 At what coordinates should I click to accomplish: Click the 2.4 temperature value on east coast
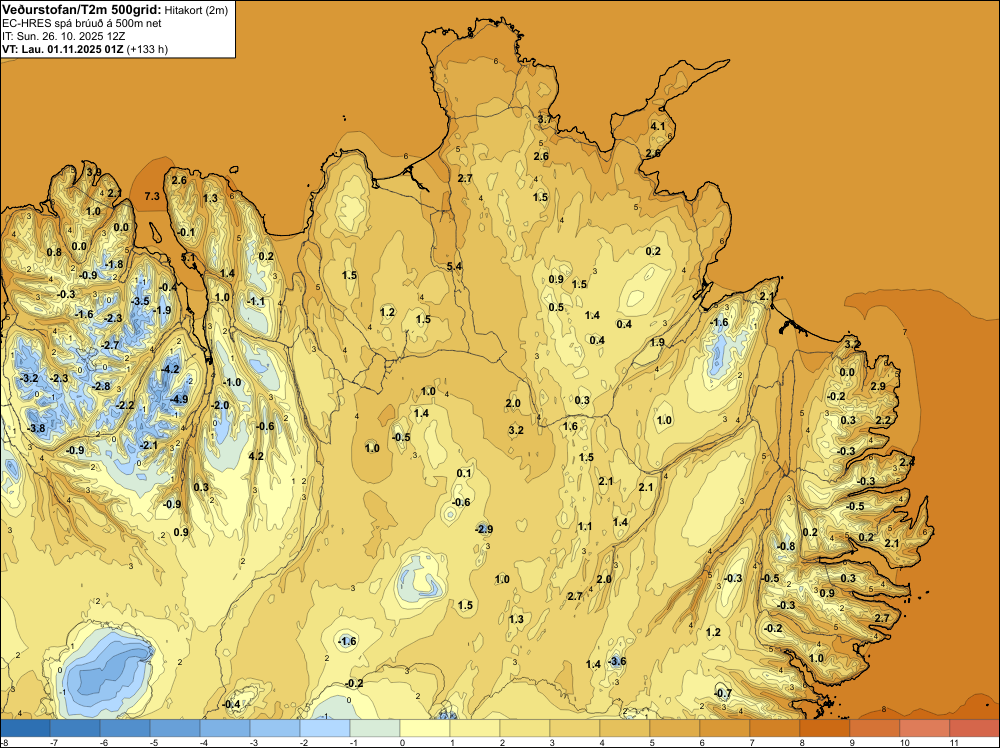tap(907, 462)
